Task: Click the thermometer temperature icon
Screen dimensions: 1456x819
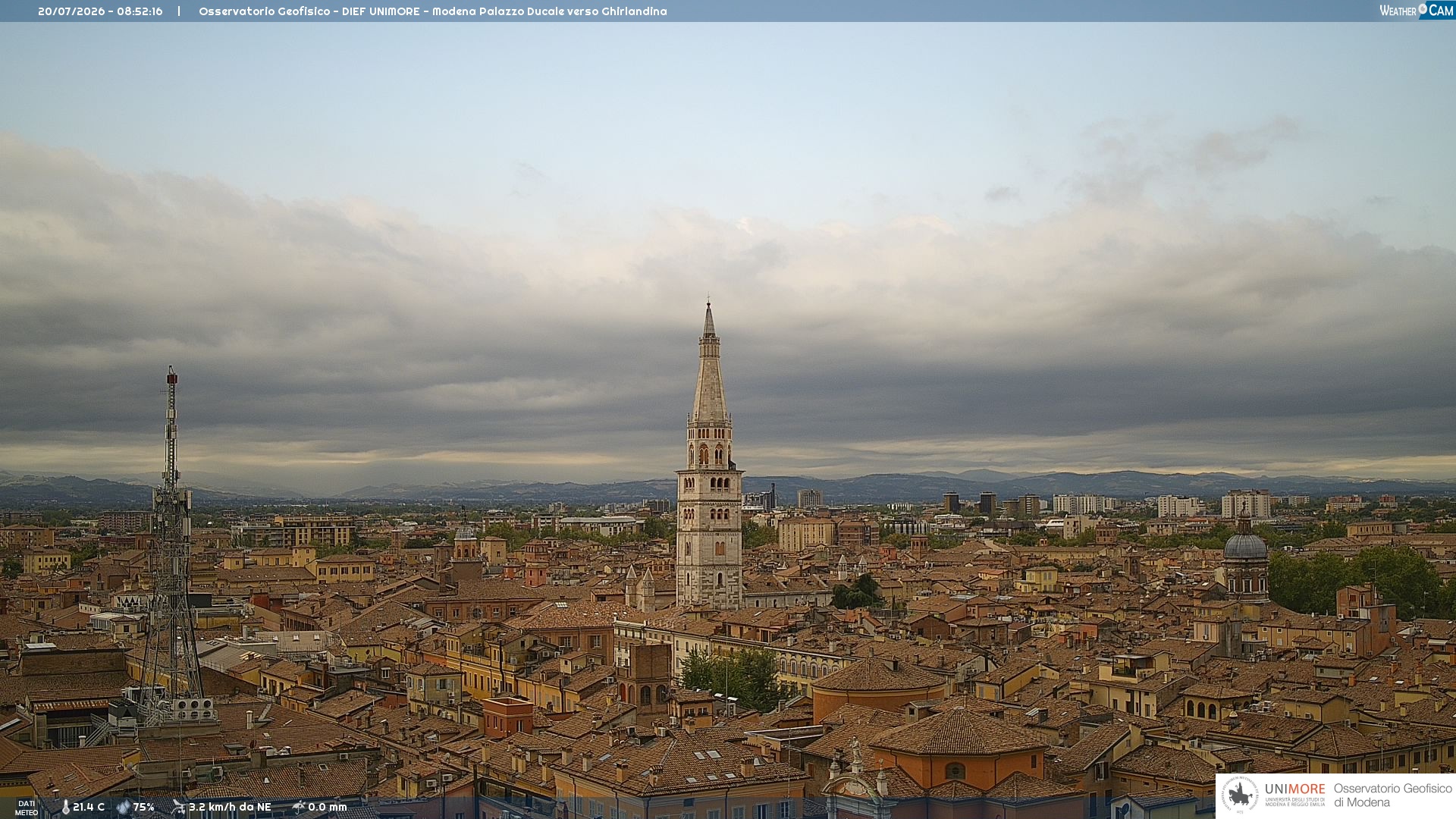Action: [65, 807]
